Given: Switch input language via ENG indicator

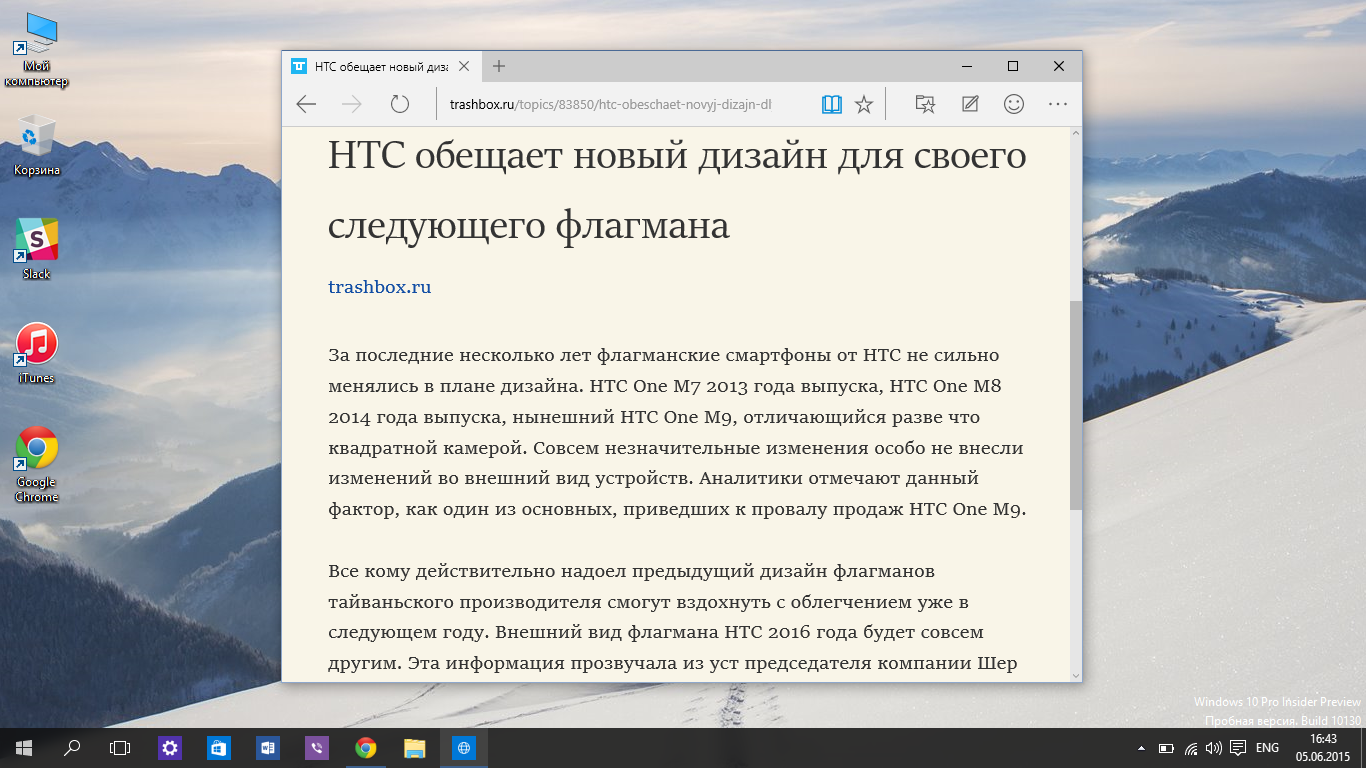Looking at the screenshot, I should pos(1268,748).
